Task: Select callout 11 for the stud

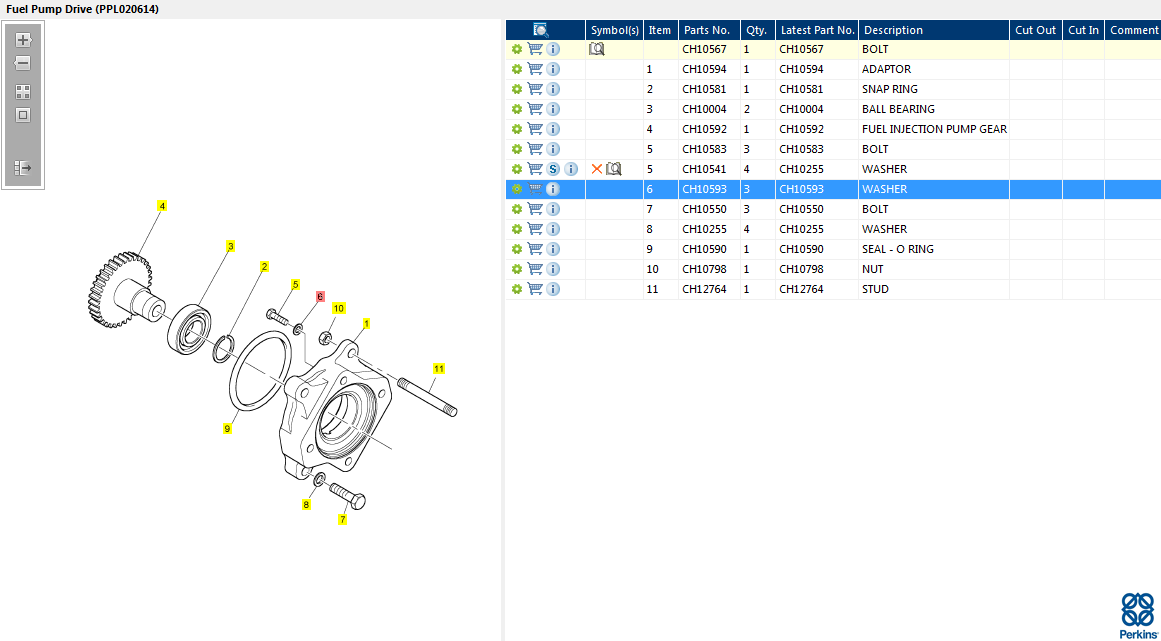Action: pos(438,368)
